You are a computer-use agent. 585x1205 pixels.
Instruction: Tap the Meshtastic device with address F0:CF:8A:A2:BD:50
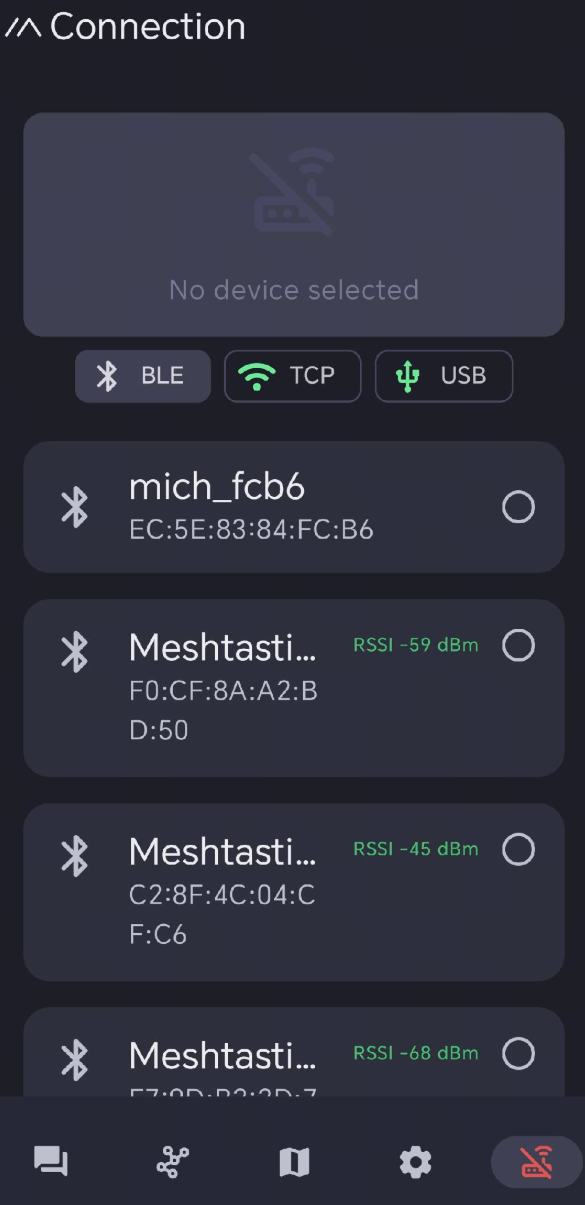(x=294, y=688)
